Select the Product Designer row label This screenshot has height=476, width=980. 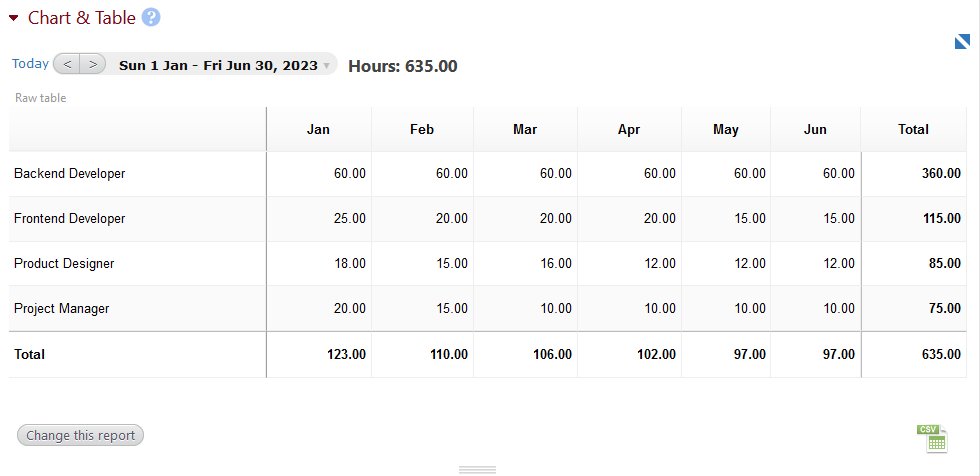click(x=64, y=264)
